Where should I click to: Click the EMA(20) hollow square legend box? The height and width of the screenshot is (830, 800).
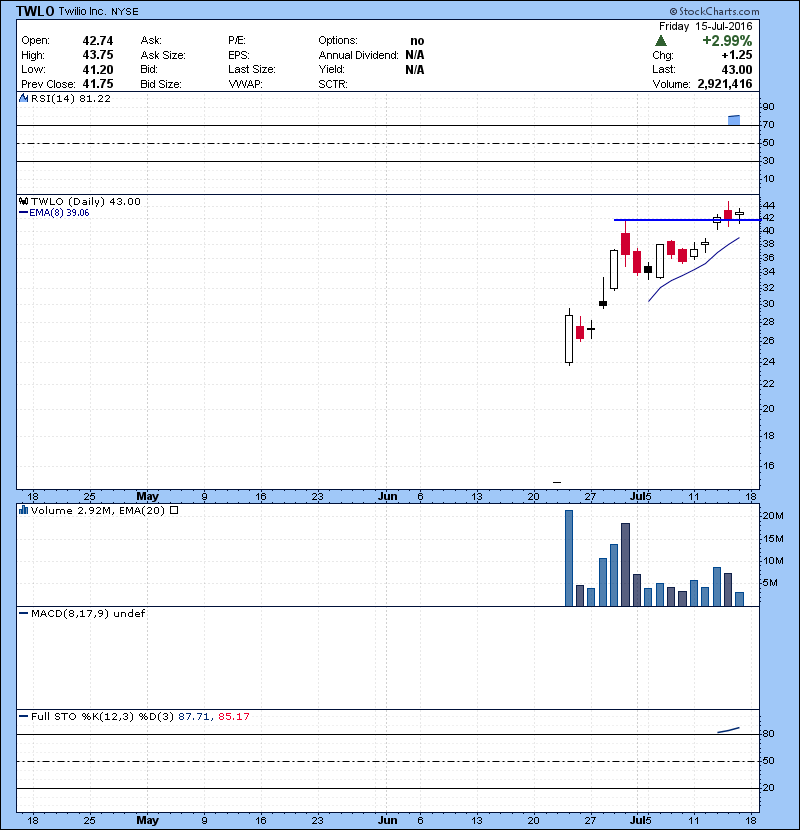(174, 510)
